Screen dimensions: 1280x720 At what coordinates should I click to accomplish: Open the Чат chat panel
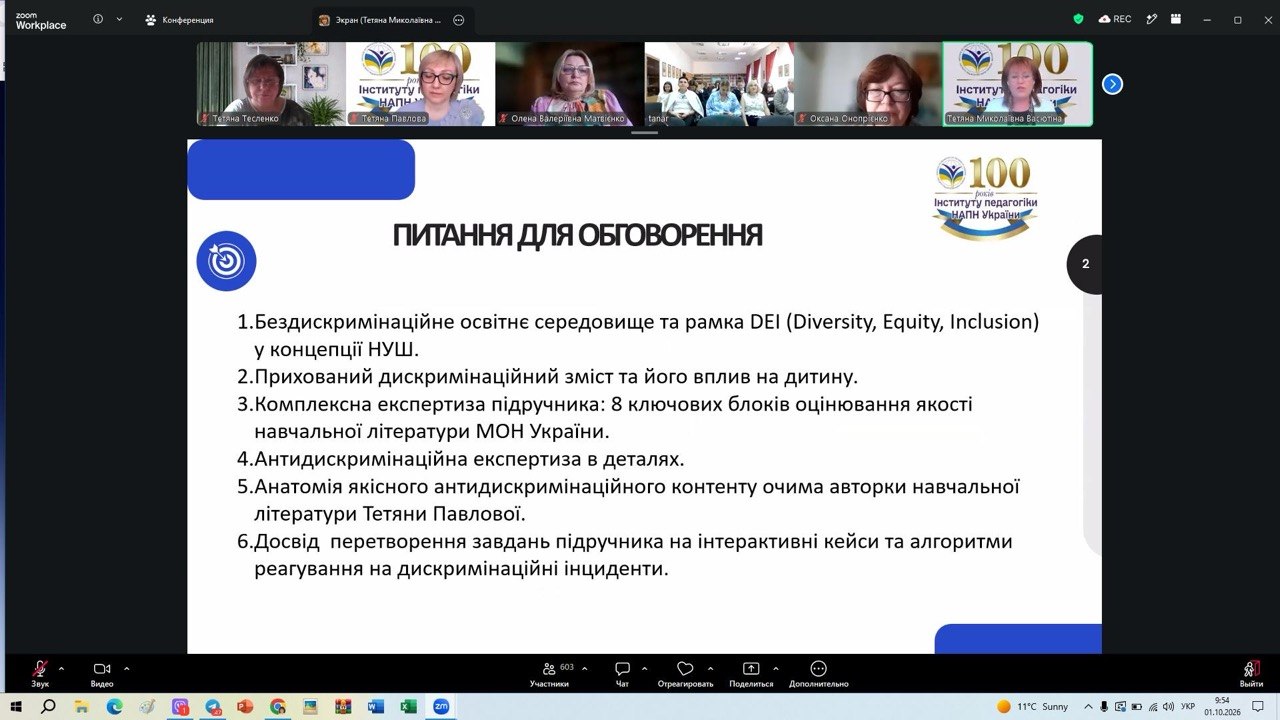622,673
